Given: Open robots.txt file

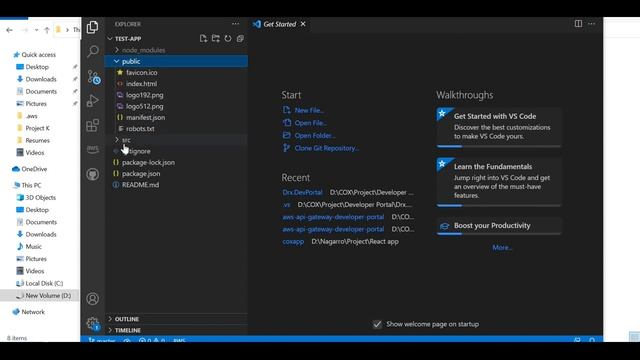Looking at the screenshot, I should (x=140, y=129).
